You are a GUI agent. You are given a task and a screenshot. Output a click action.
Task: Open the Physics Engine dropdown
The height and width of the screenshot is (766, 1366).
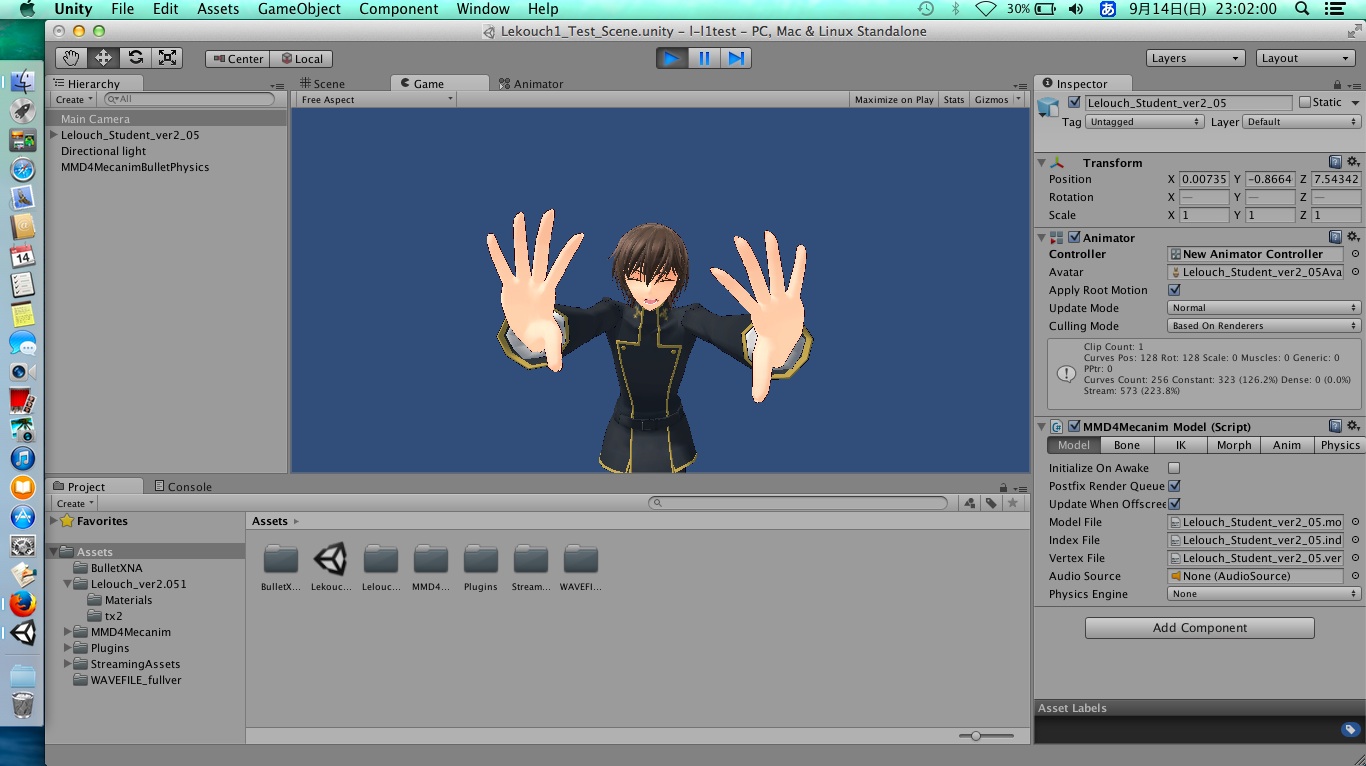pyautogui.click(x=1264, y=594)
